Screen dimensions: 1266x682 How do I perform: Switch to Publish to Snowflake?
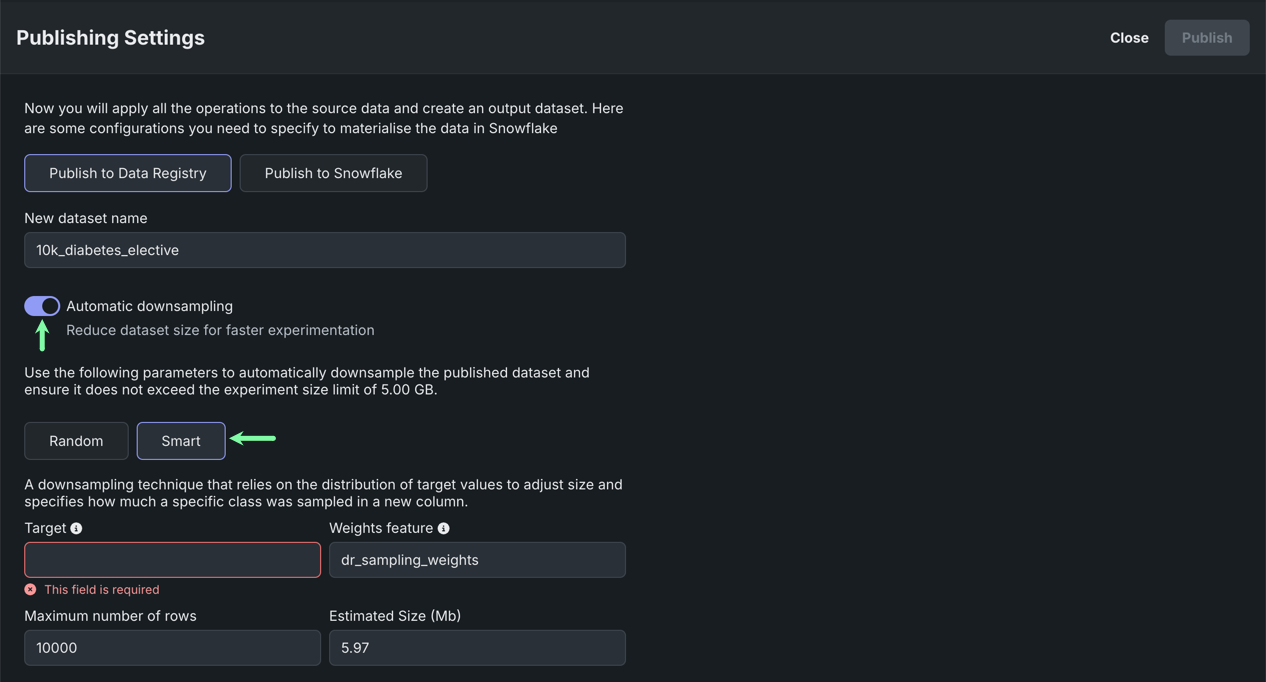[x=333, y=173]
